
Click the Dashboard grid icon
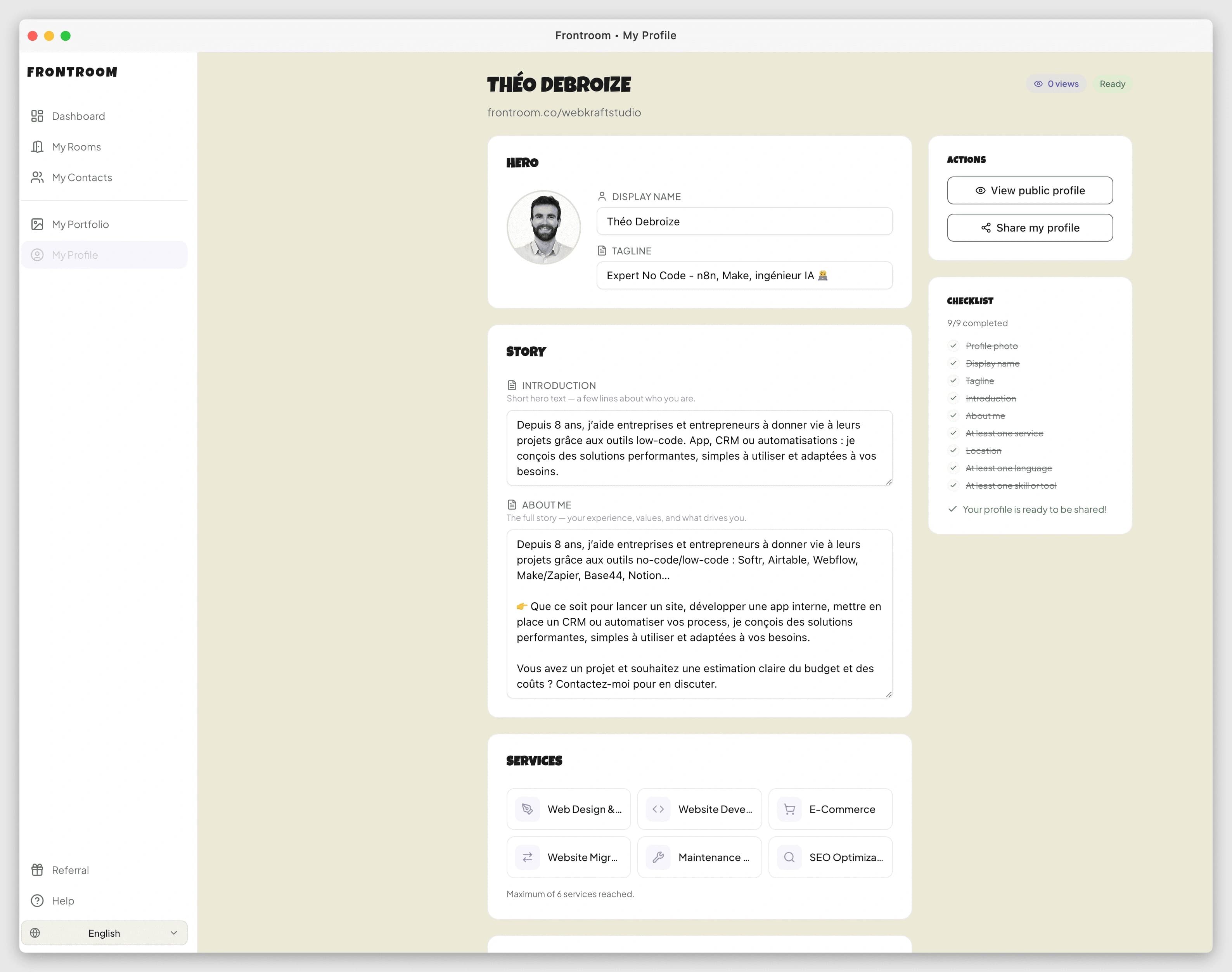(x=37, y=116)
